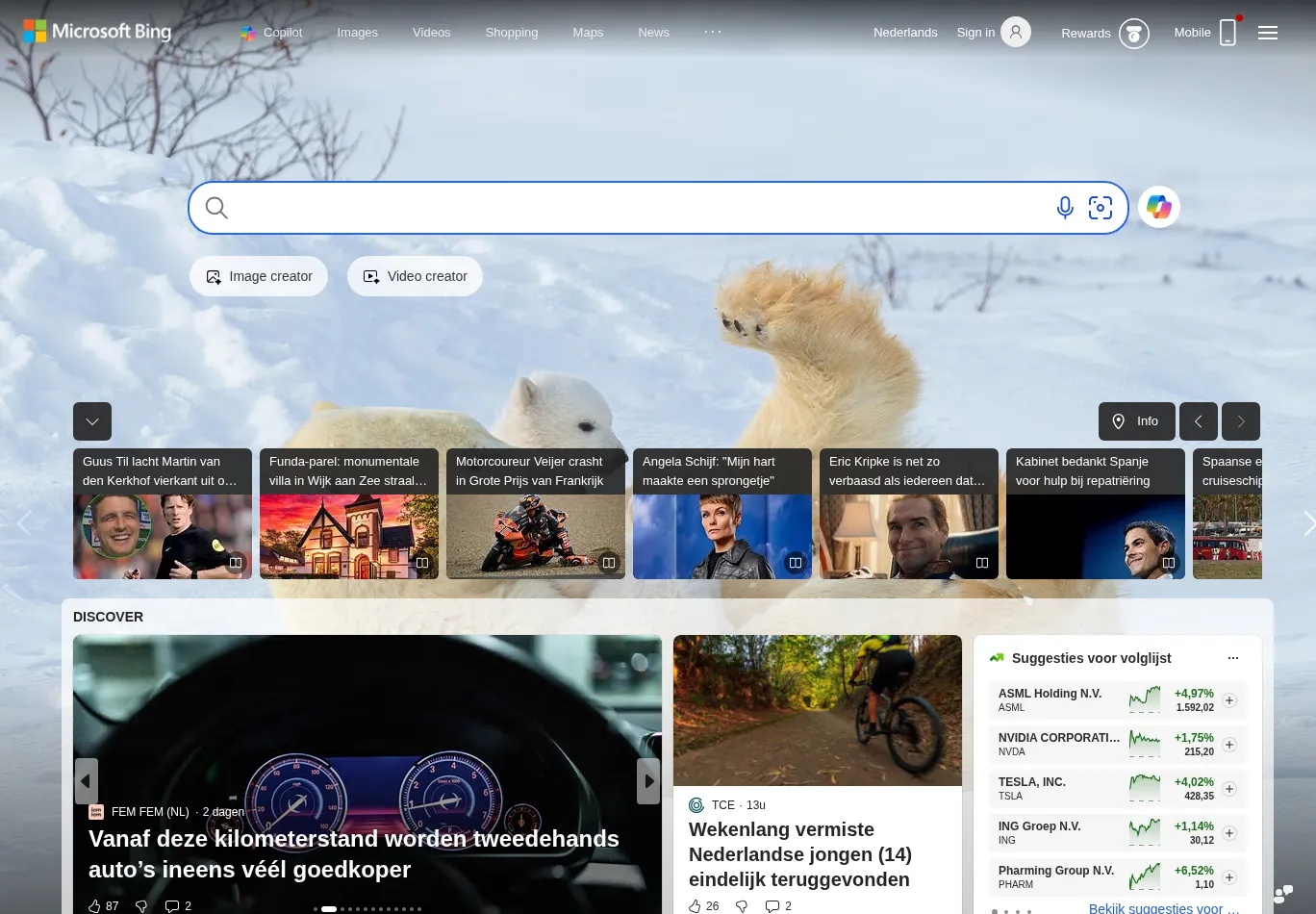Click reader icon on Funda-parel card
Image resolution: width=1316 pixels, height=914 pixels.
pyautogui.click(x=422, y=563)
